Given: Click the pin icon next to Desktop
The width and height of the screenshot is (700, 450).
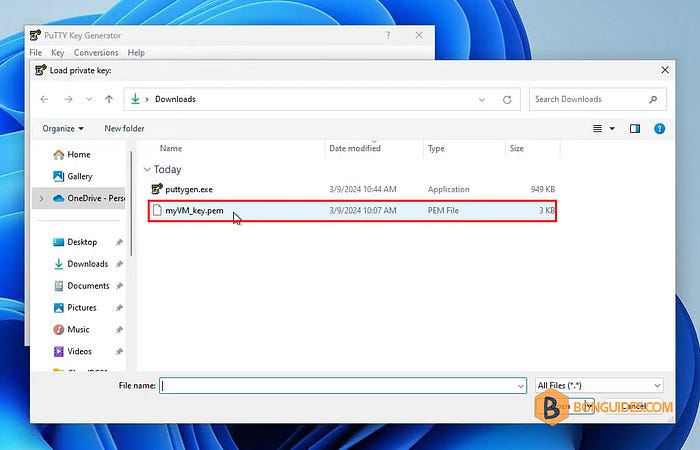Looking at the screenshot, I should click(119, 242).
